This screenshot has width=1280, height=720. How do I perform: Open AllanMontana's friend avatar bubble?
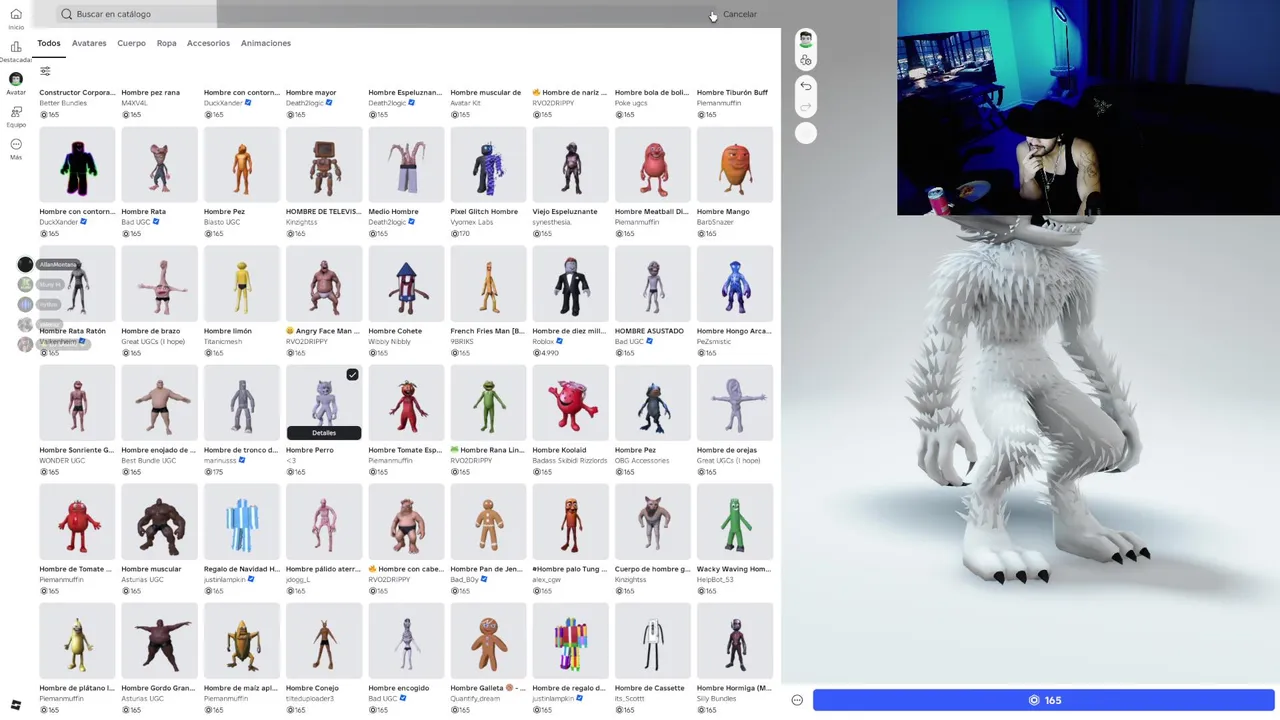point(26,264)
